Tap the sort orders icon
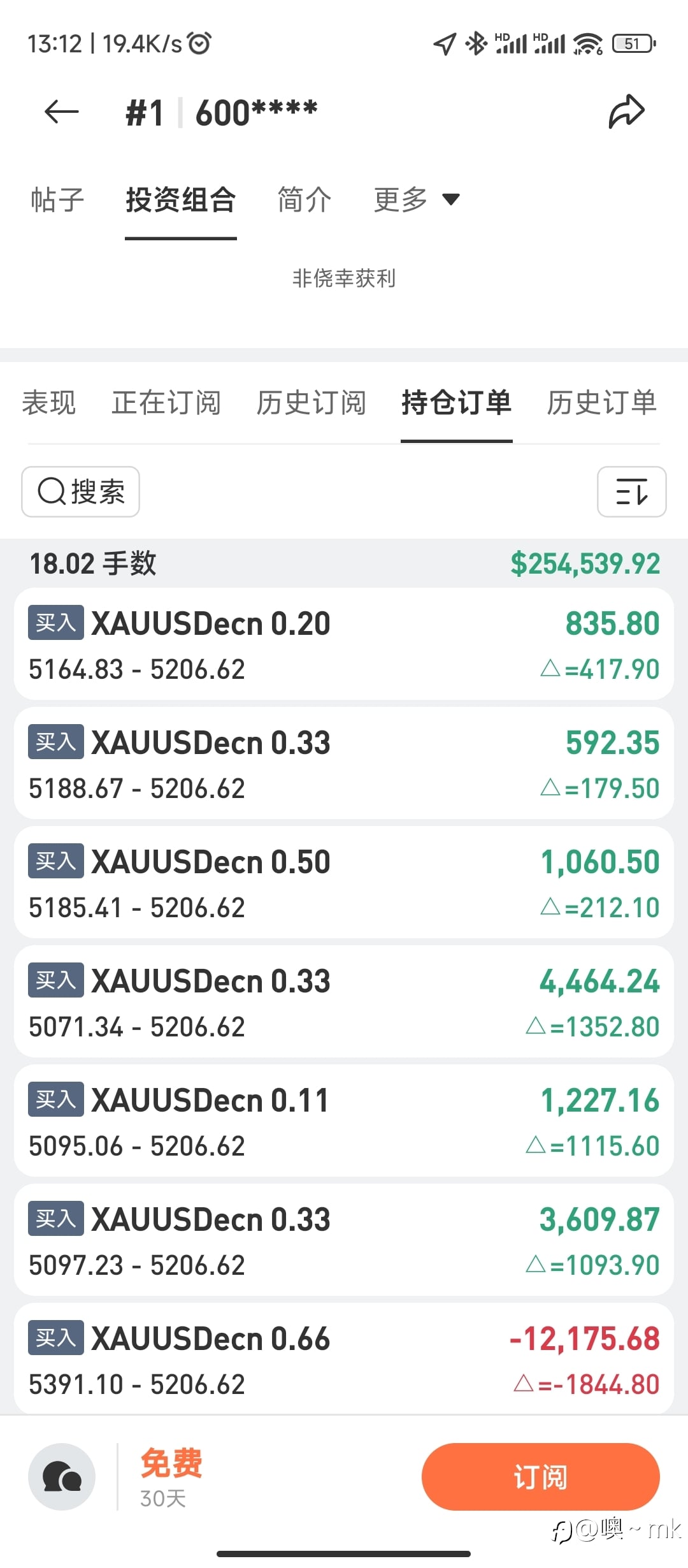This screenshot has width=688, height=1568. (631, 491)
